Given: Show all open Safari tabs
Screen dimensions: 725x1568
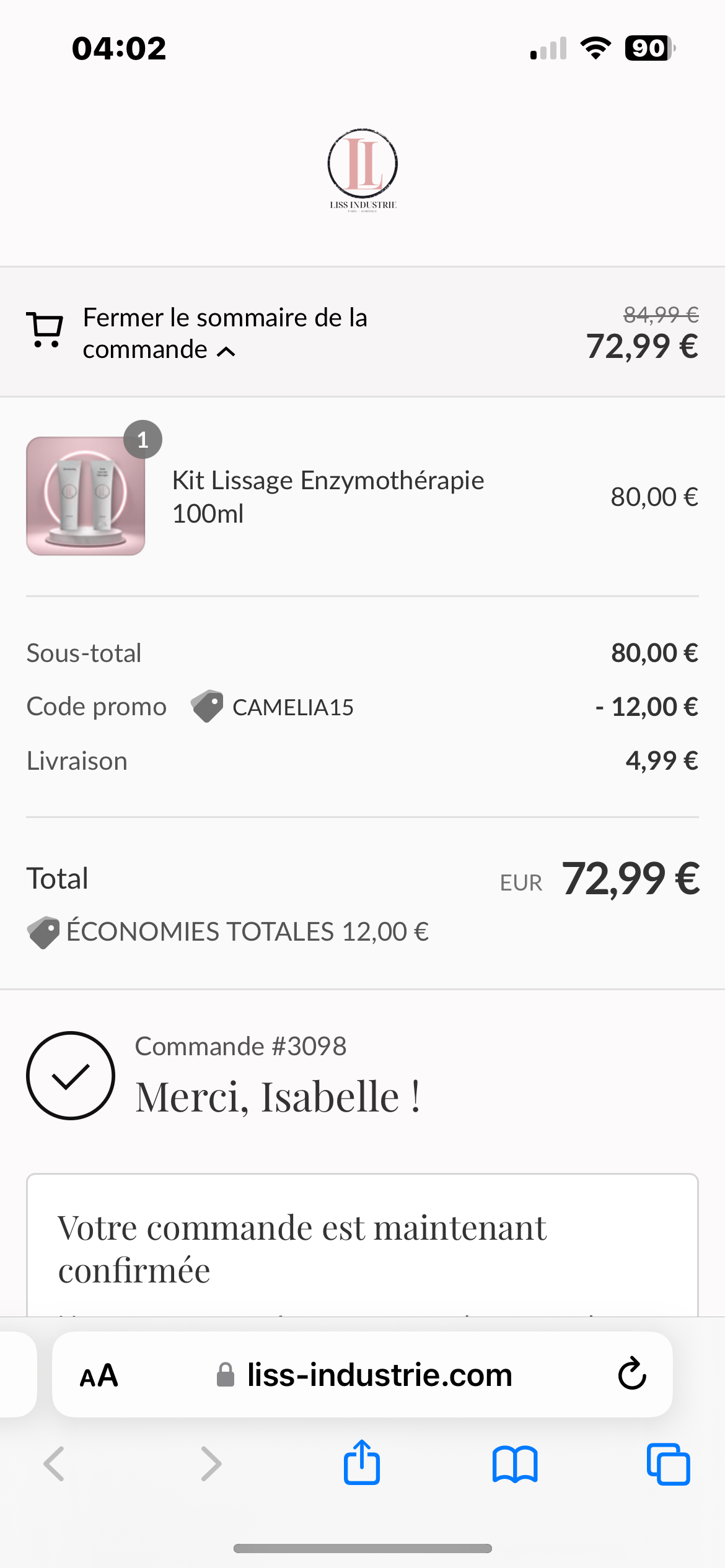Looking at the screenshot, I should pyautogui.click(x=668, y=1464).
